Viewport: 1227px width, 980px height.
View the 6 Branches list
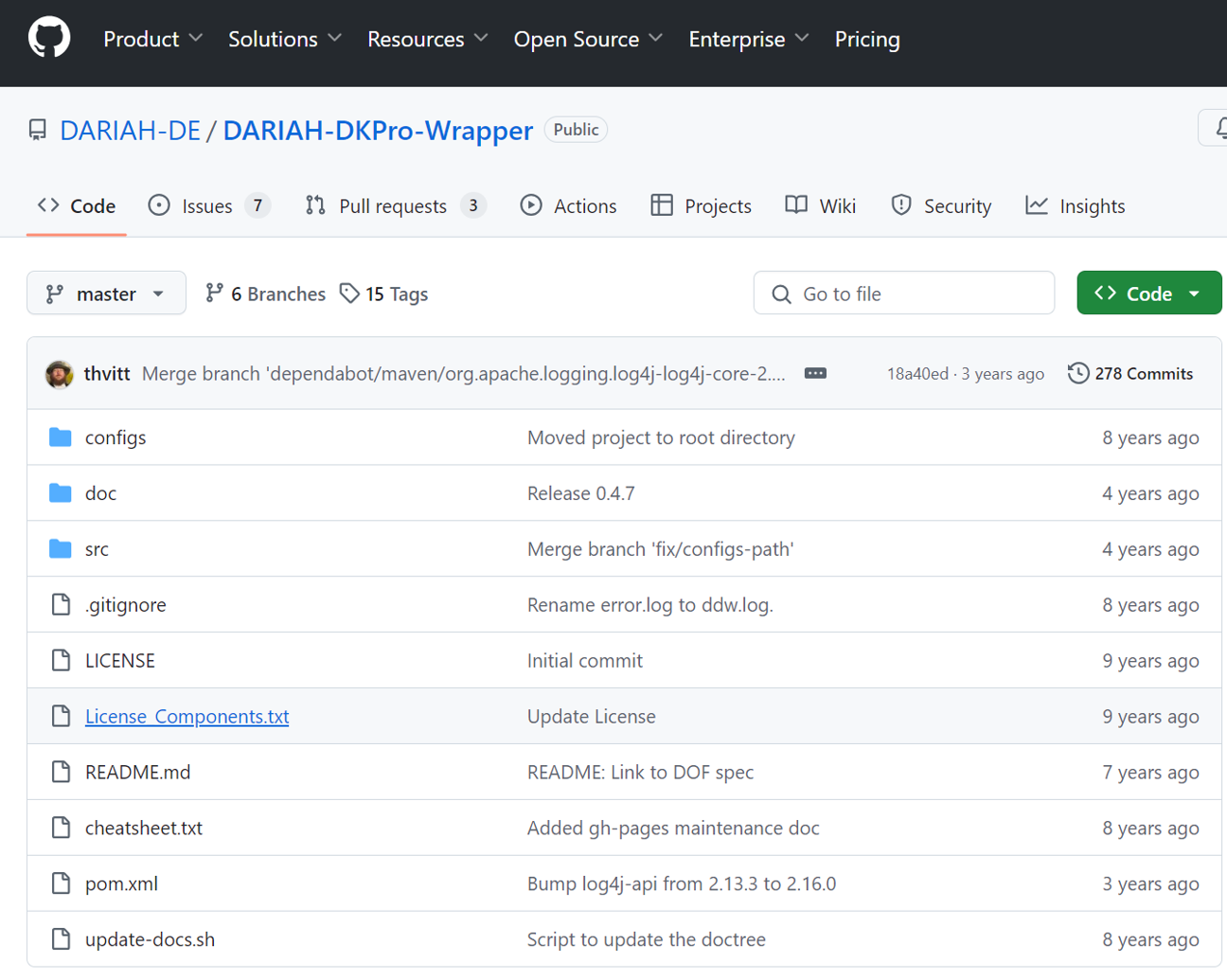coord(266,294)
